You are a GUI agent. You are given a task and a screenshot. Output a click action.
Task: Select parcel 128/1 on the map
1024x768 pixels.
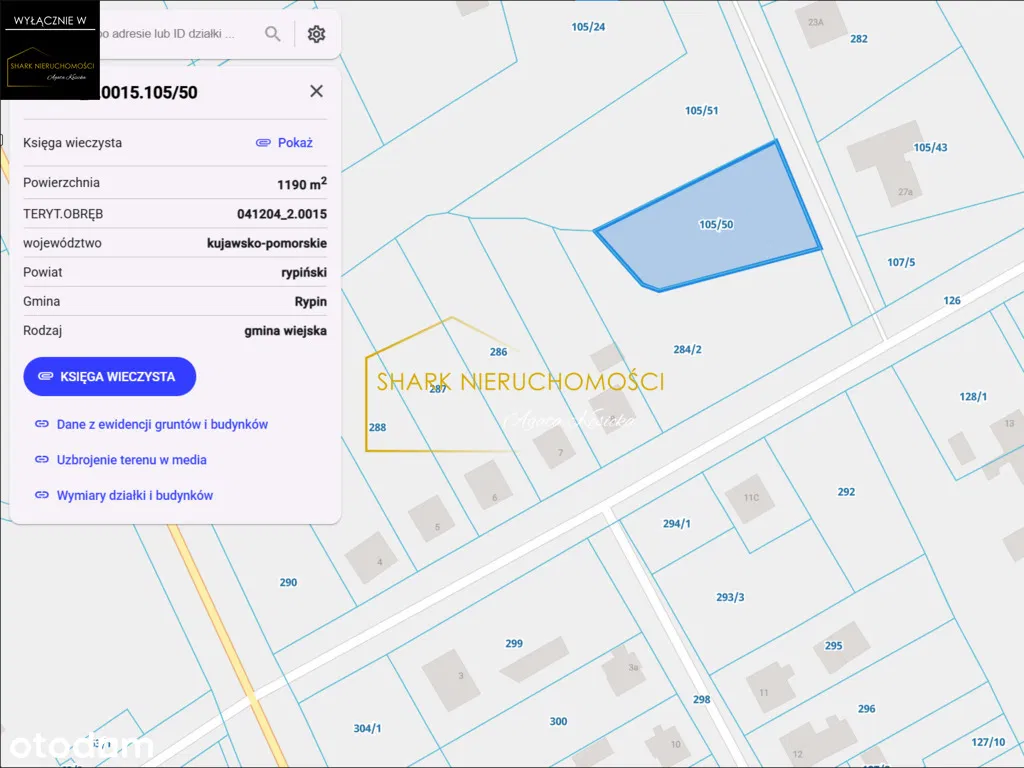coord(973,396)
